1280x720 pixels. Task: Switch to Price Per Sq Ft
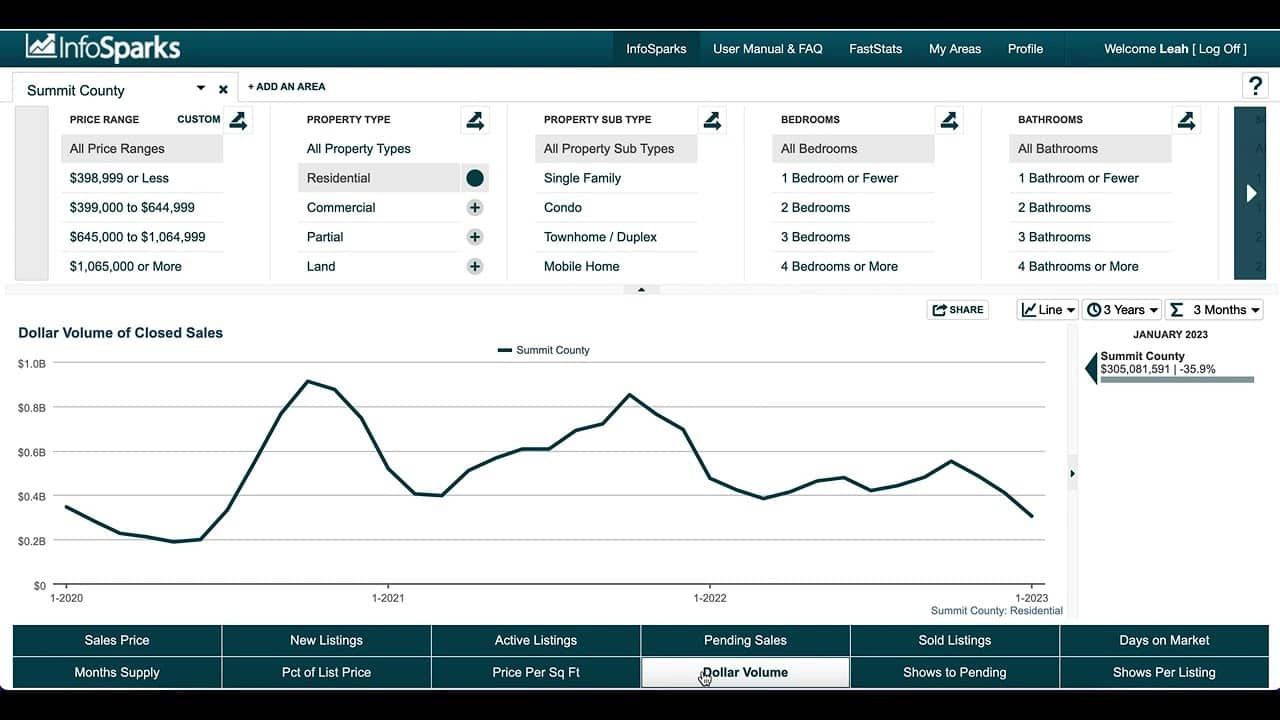(536, 673)
